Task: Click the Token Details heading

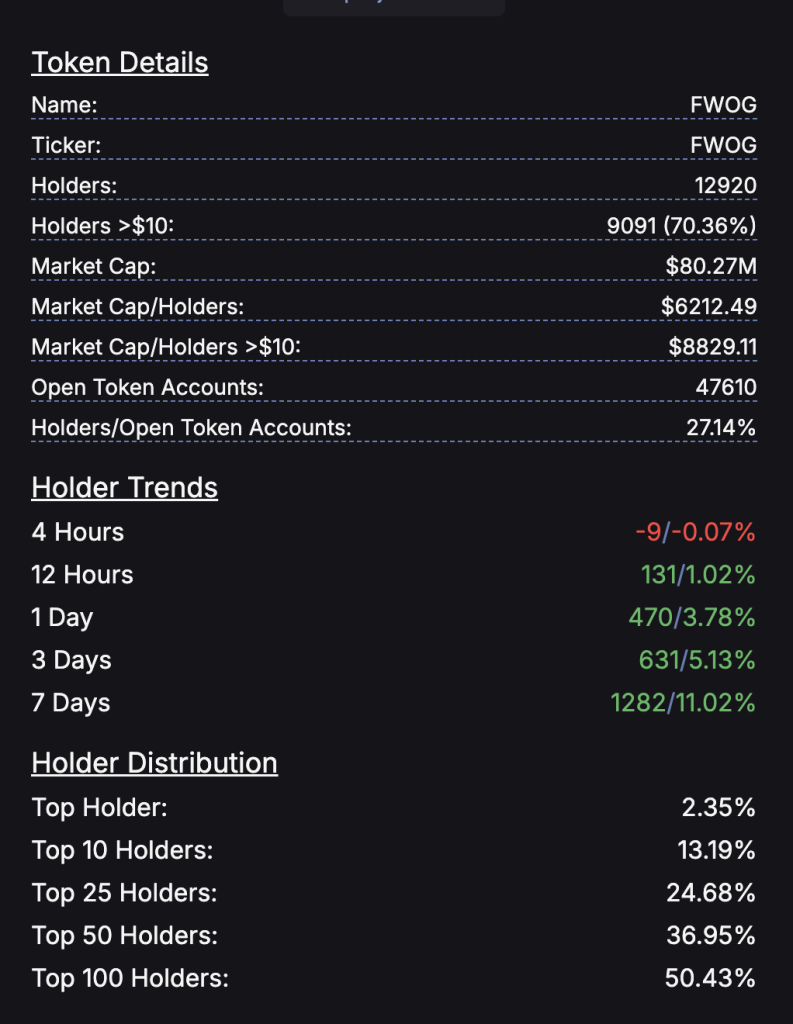Action: pyautogui.click(x=120, y=62)
